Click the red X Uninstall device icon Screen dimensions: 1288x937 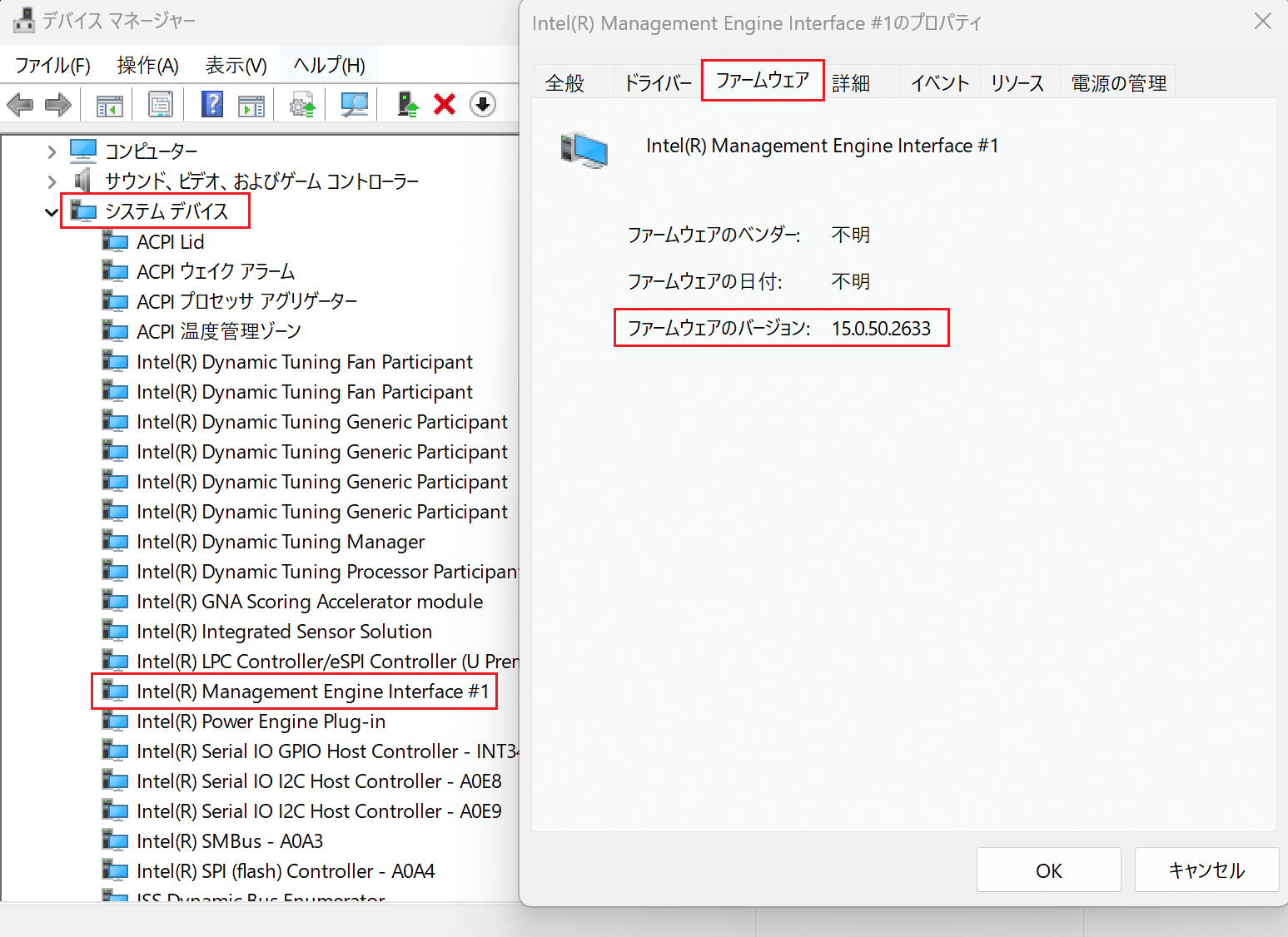pos(445,105)
